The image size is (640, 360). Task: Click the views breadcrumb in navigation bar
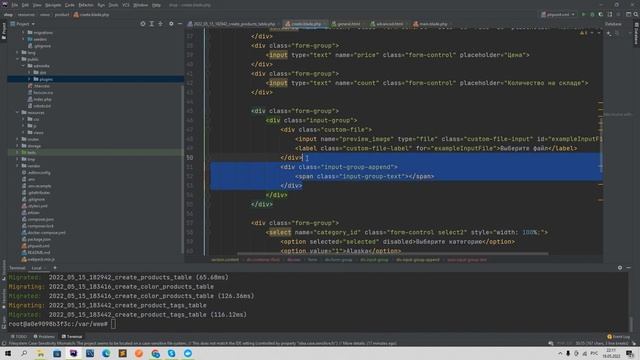(45, 15)
